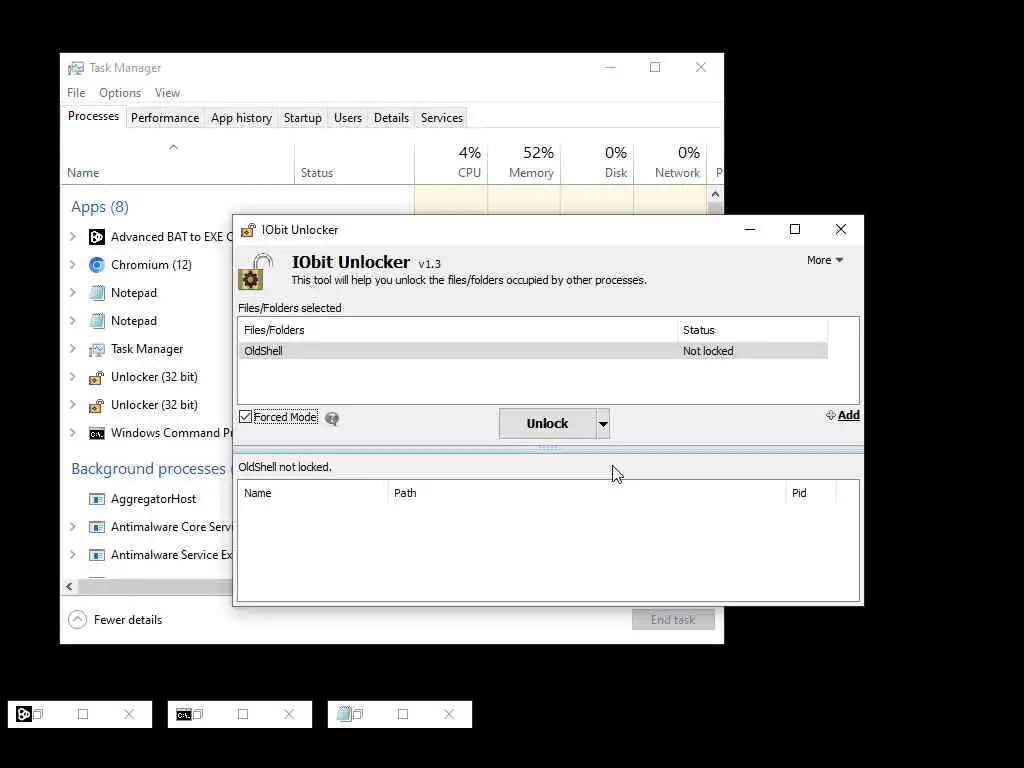Screen dimensions: 1024x768
Task: Click the IObit Unlocker title bar icon
Action: pos(248,230)
